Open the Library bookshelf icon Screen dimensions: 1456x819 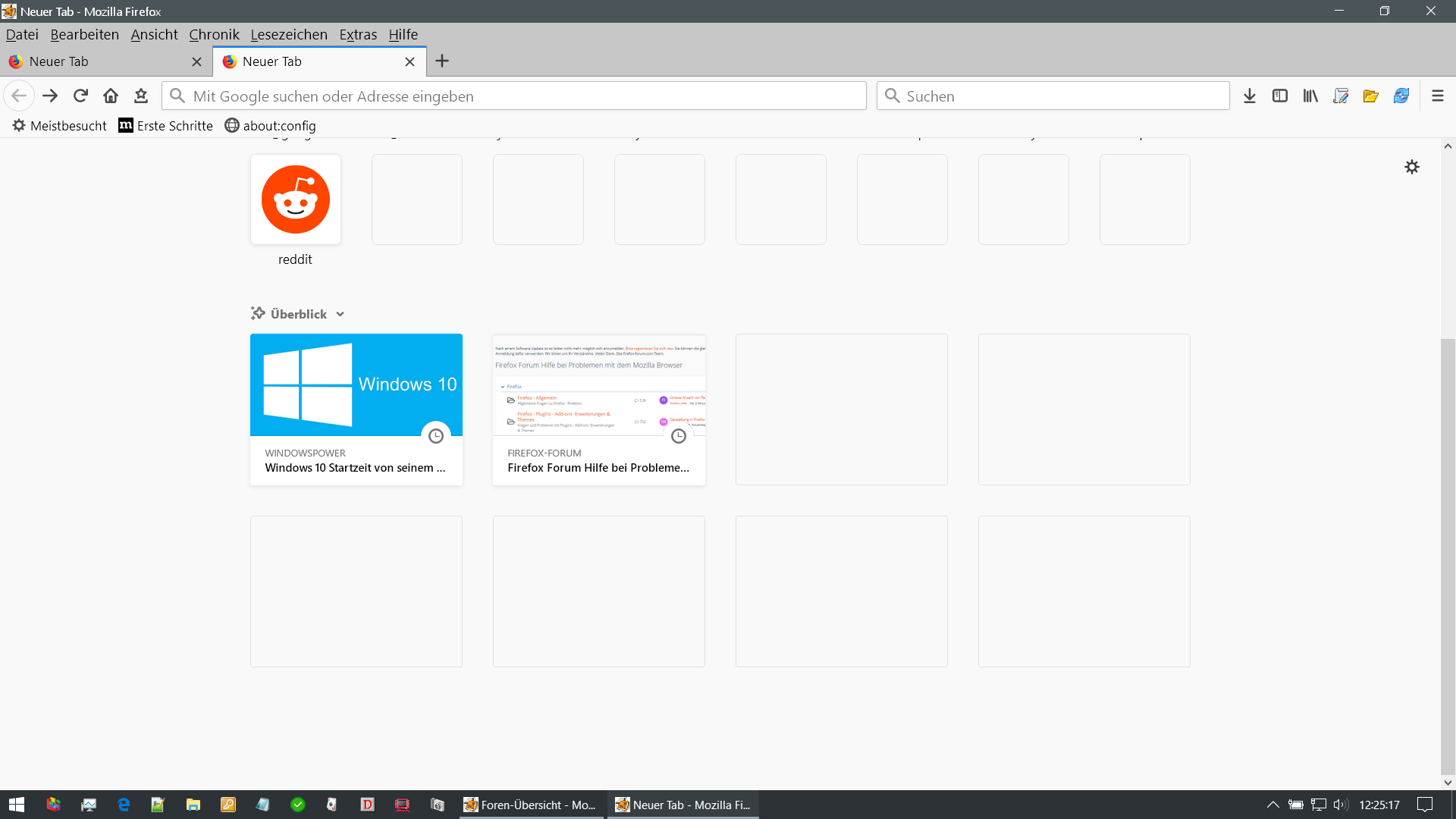1310,96
